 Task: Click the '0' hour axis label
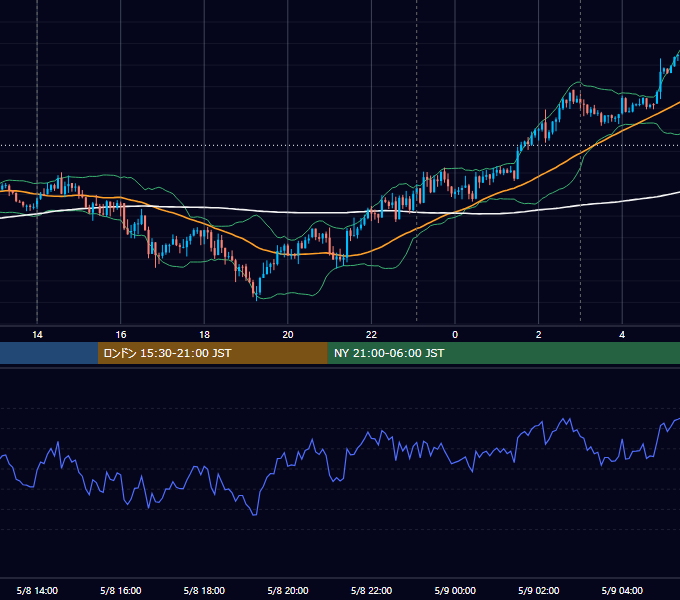[x=455, y=335]
